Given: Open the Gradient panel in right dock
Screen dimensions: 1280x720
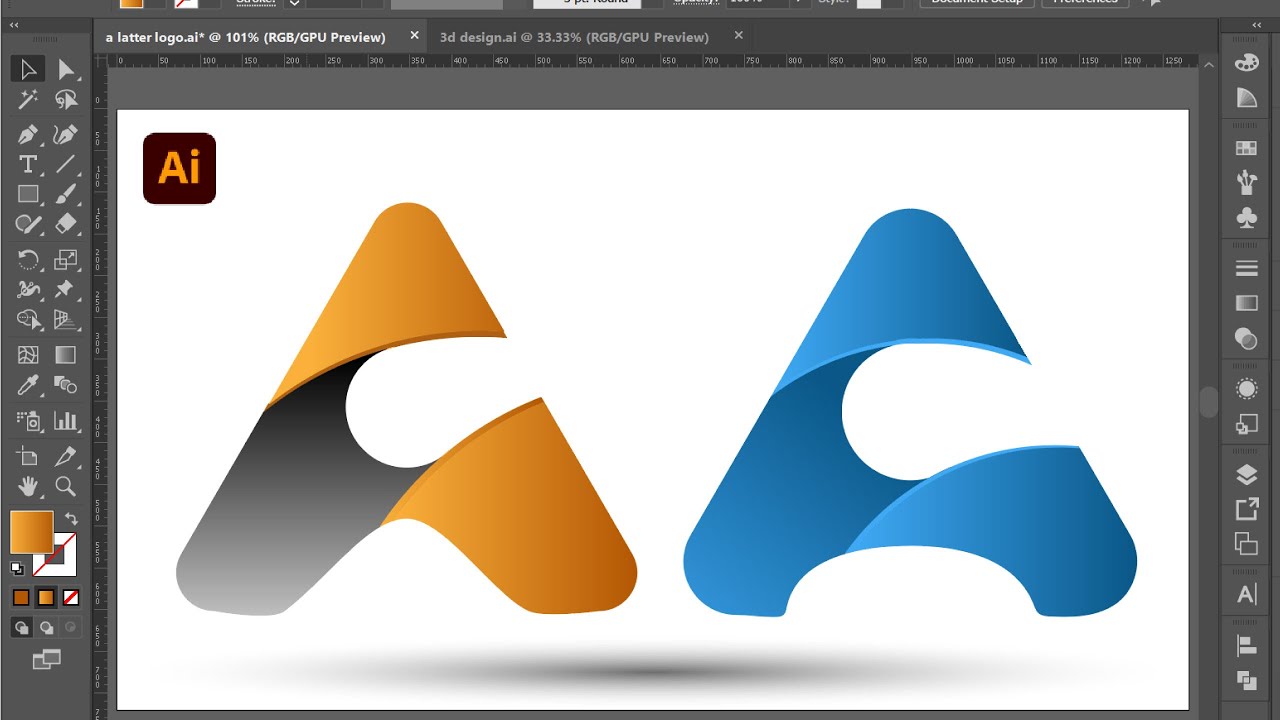Looking at the screenshot, I should (x=1247, y=303).
